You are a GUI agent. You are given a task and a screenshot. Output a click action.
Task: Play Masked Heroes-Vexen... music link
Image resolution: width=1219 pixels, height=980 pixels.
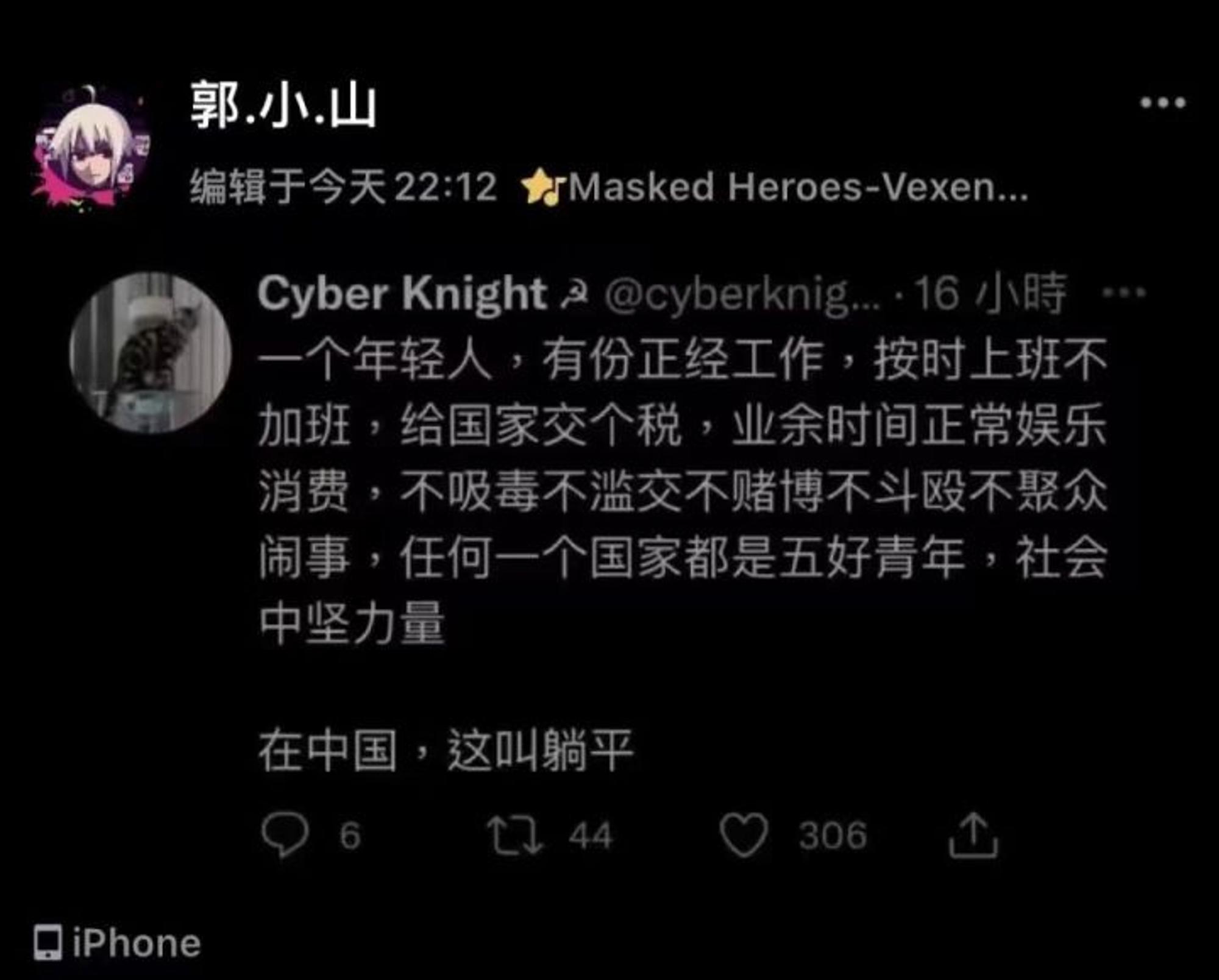(798, 186)
